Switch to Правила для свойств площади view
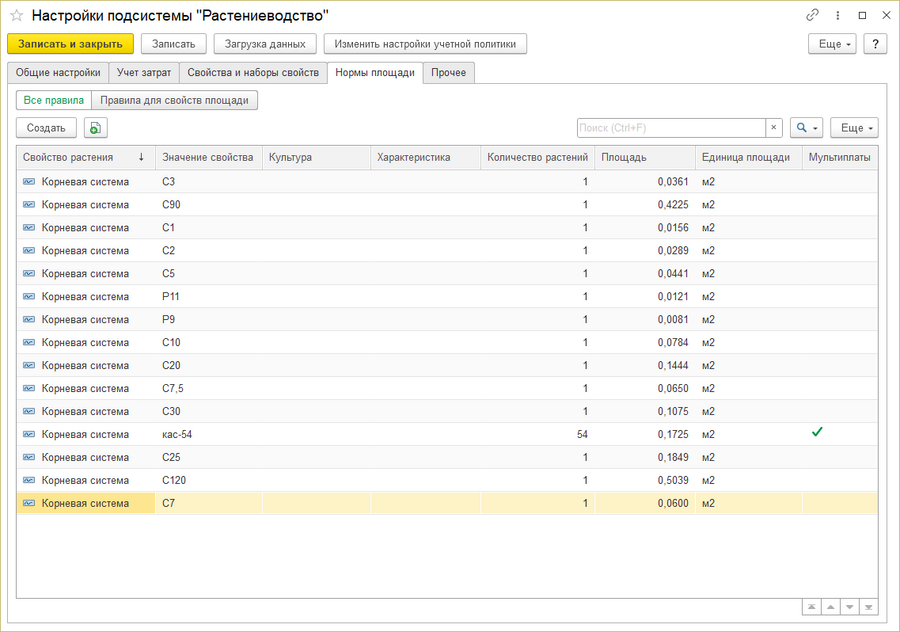The image size is (900, 632). [175, 100]
